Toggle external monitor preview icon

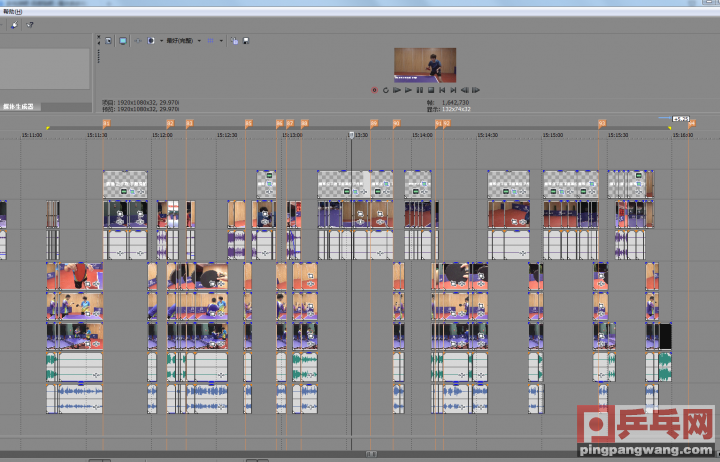122,41
